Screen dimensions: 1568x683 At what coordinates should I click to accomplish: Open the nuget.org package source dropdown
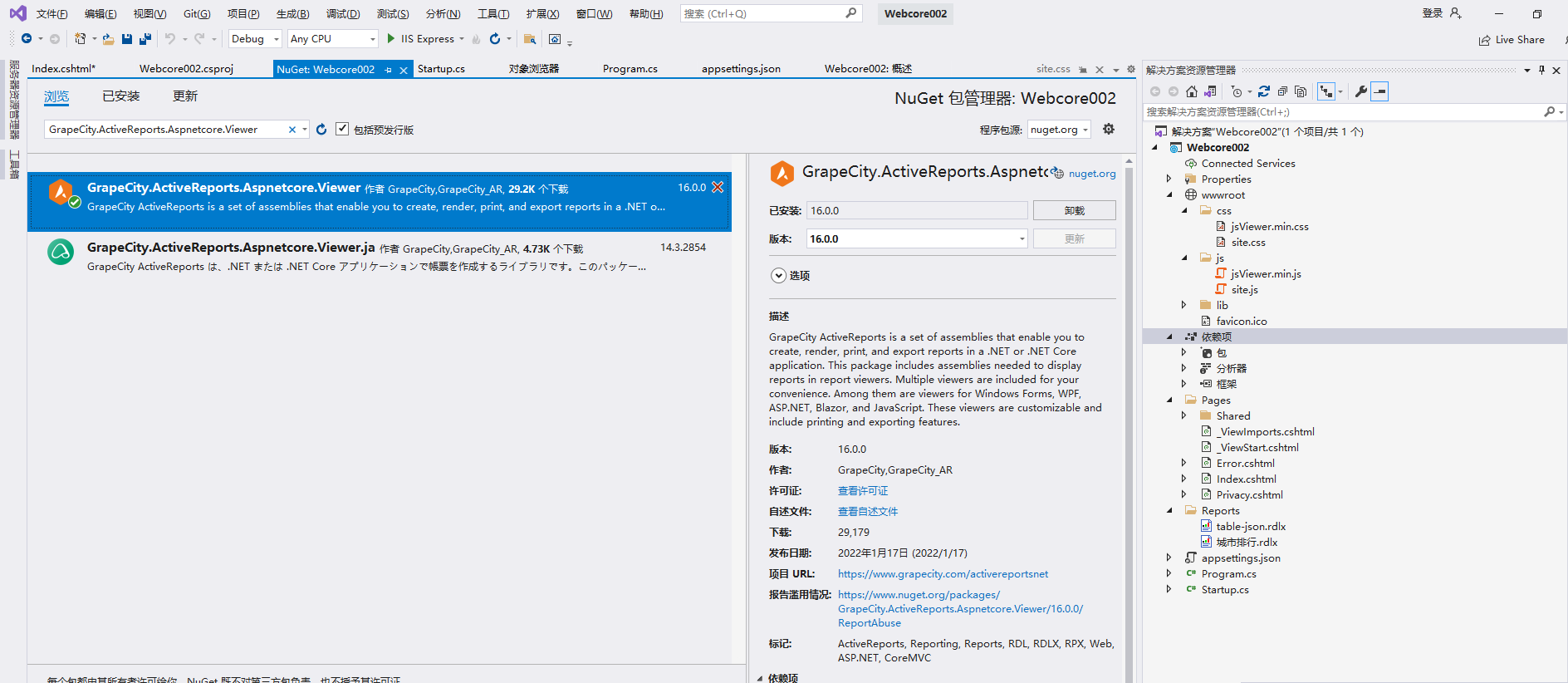tap(1059, 130)
